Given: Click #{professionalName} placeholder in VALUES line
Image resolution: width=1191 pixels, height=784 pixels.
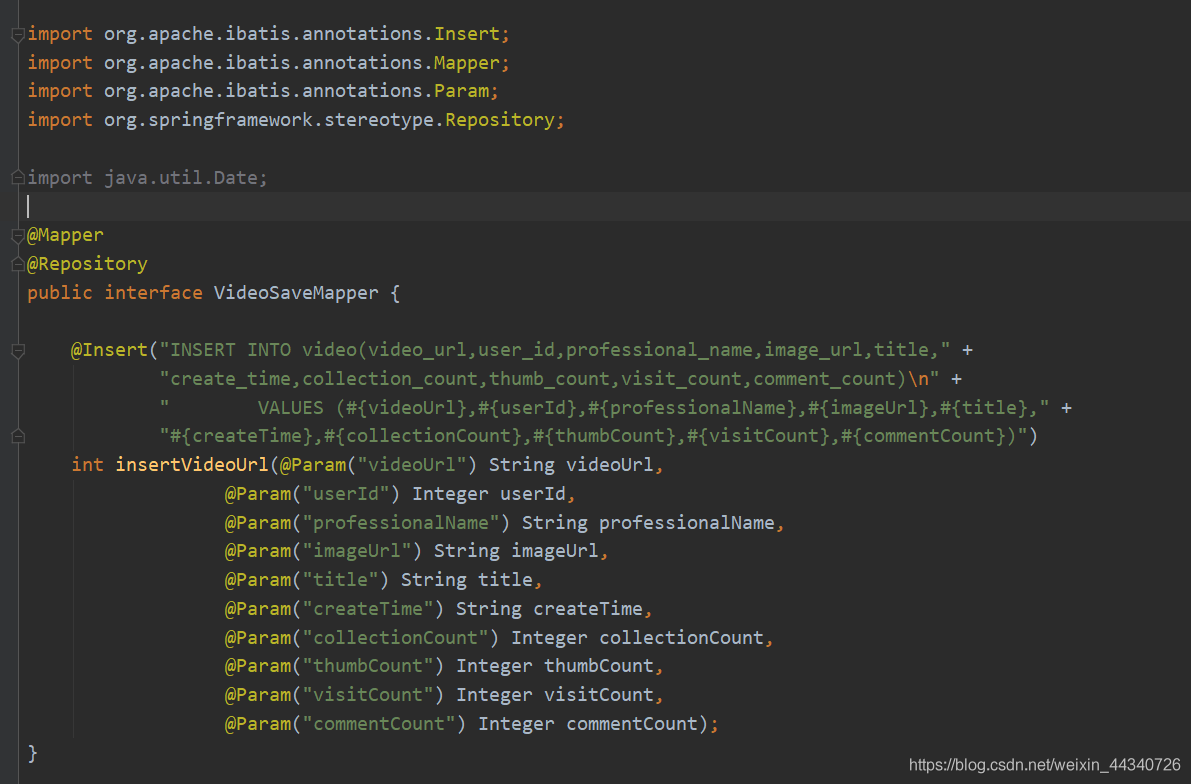Looking at the screenshot, I should click(691, 408).
